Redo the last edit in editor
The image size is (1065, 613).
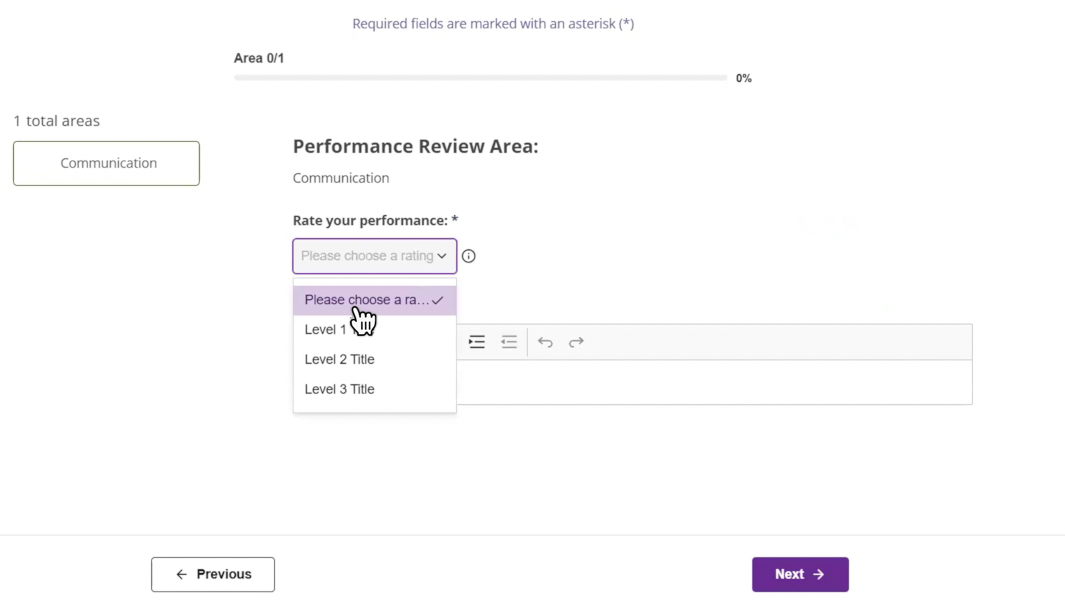coord(576,342)
